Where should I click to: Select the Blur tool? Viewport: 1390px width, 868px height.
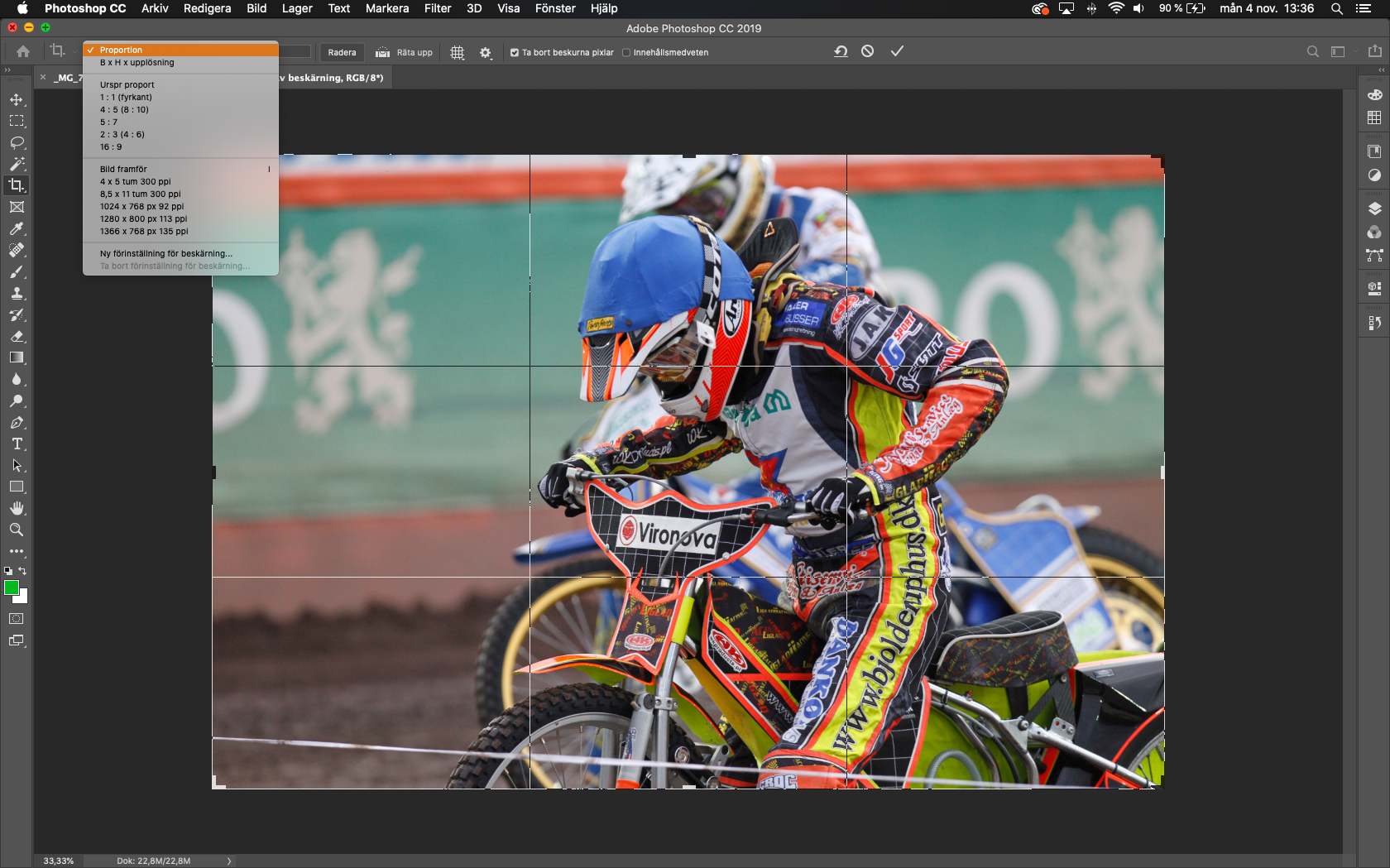[x=17, y=379]
